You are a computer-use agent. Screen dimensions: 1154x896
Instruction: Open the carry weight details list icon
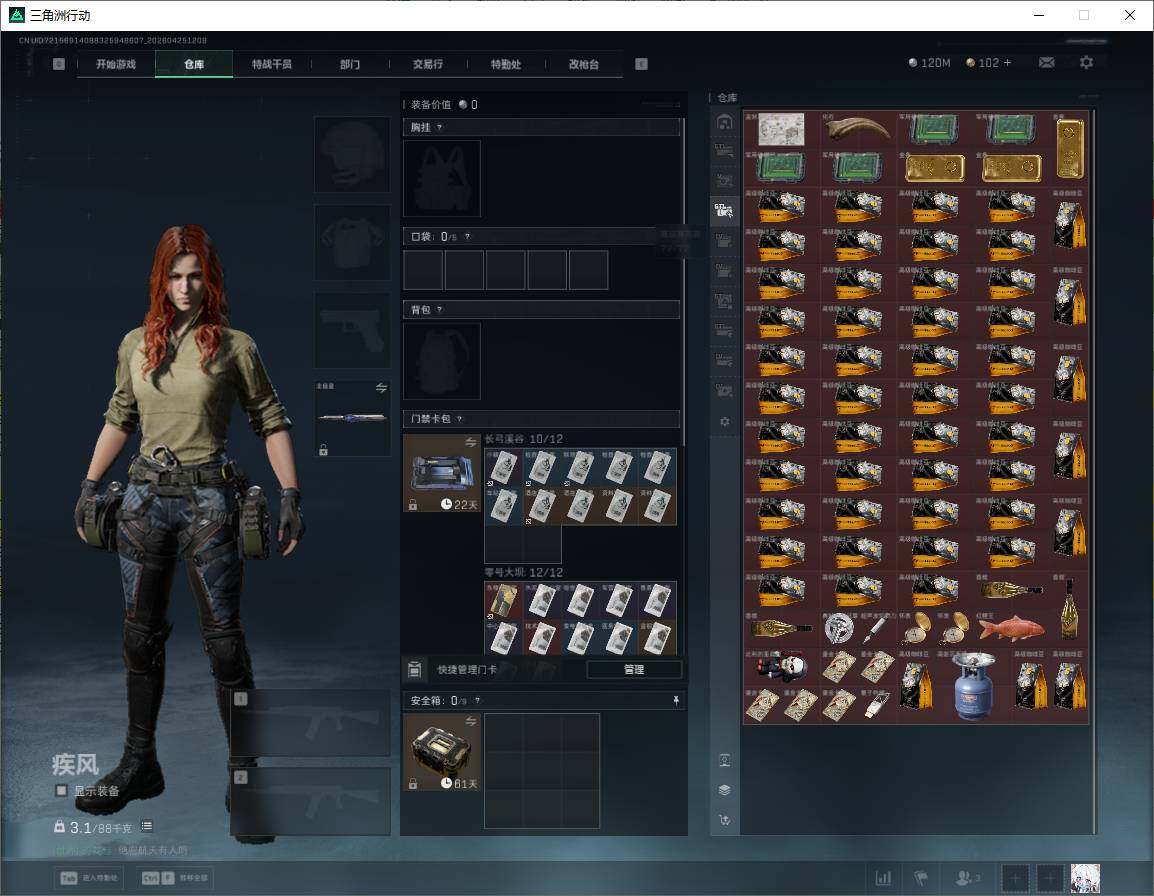147,826
